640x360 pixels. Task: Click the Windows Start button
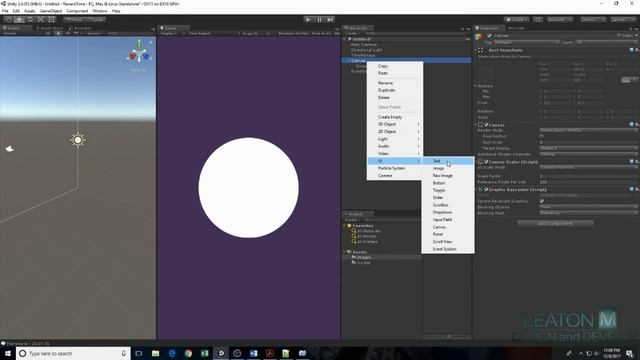click(8, 353)
